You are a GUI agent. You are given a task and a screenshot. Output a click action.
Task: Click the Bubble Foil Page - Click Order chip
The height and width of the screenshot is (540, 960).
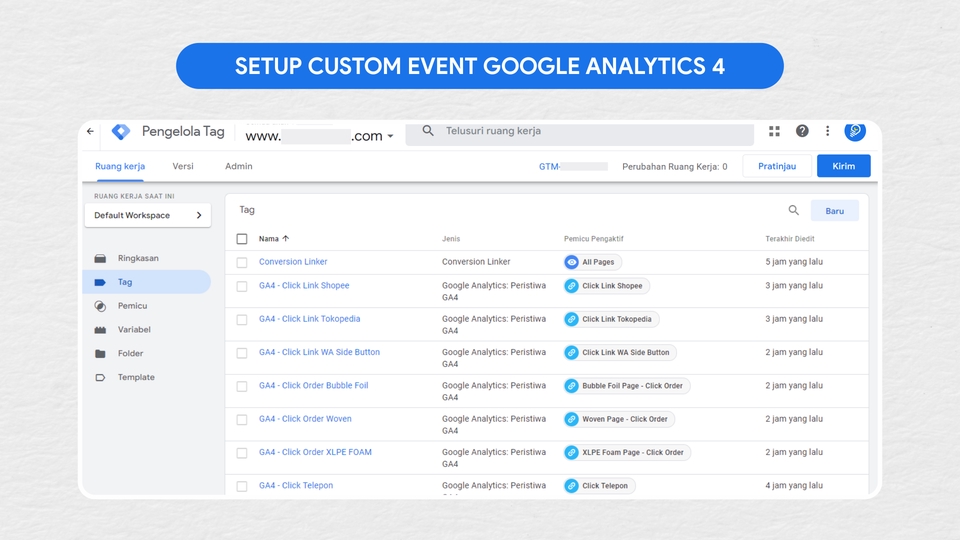click(x=628, y=386)
